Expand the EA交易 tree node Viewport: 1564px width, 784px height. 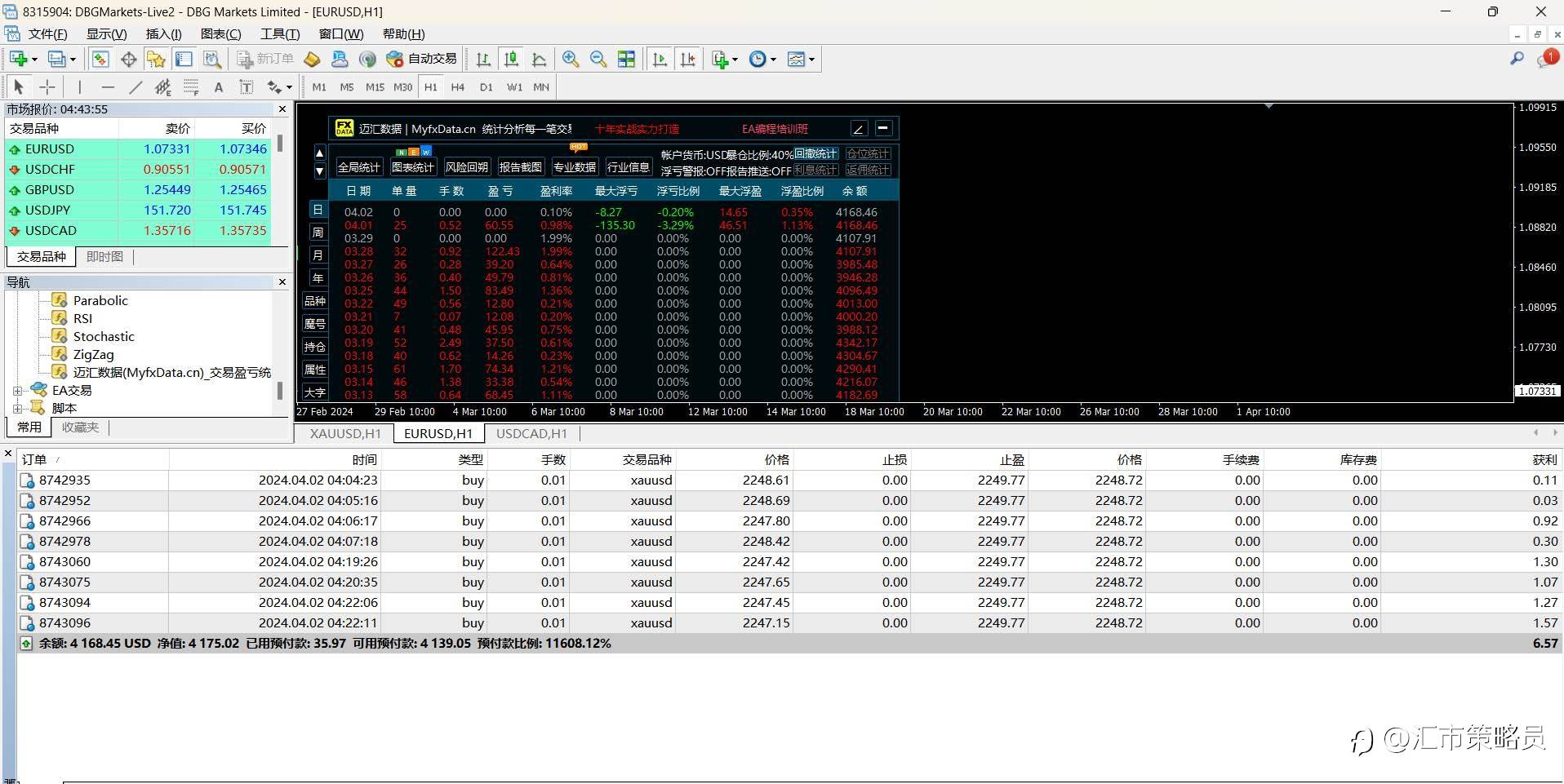point(17,391)
